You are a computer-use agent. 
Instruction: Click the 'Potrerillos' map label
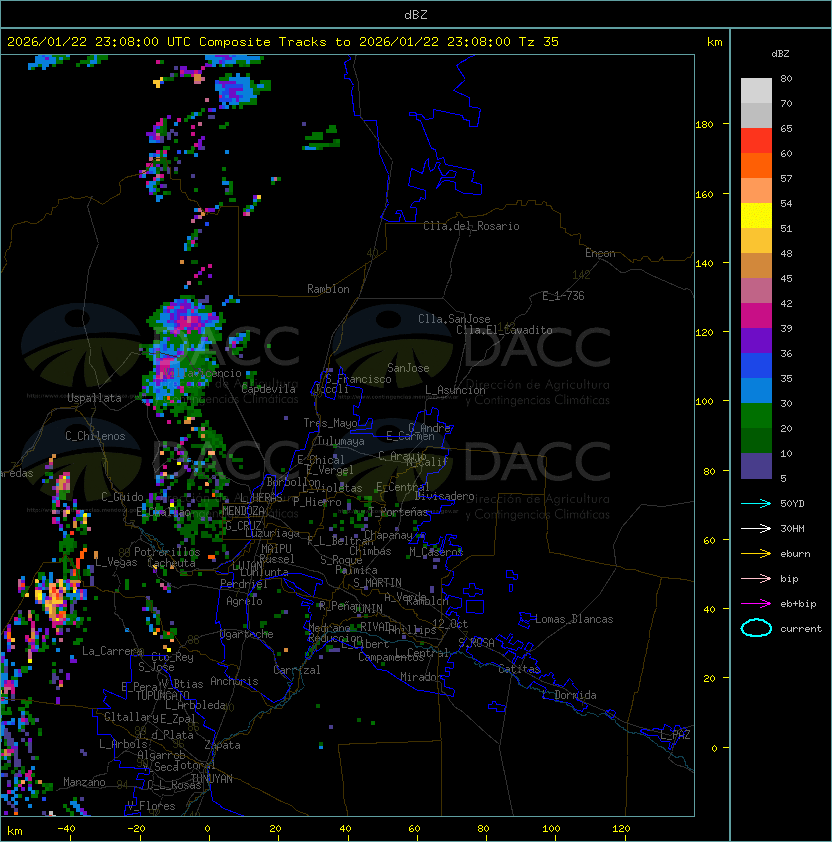coord(167,552)
